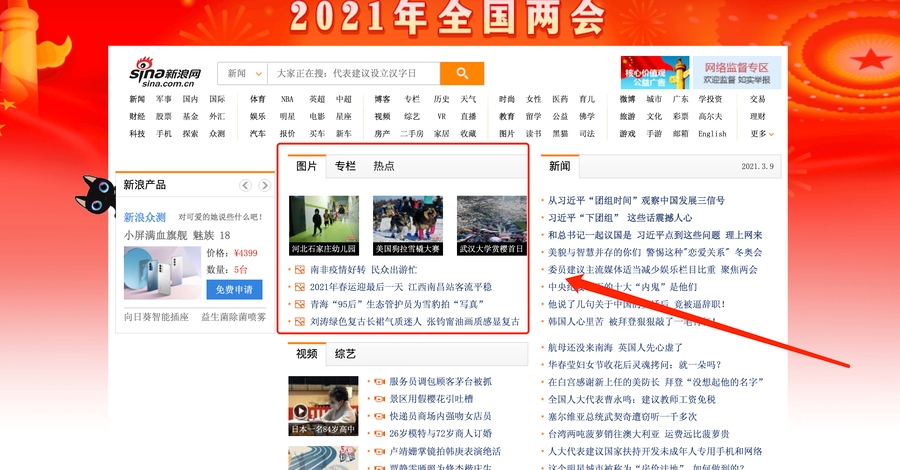Open the 体育 navigation link
Screen dimensions: 900x470
(258, 100)
